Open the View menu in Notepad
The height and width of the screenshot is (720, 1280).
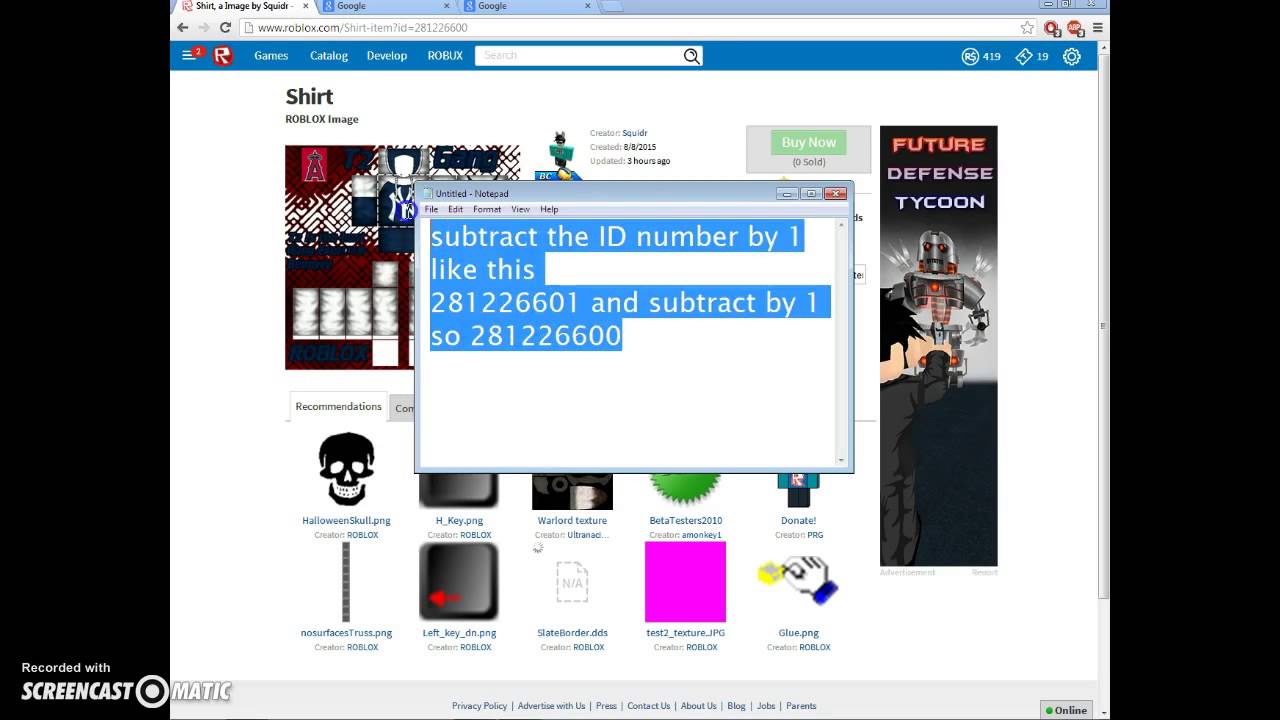520,209
